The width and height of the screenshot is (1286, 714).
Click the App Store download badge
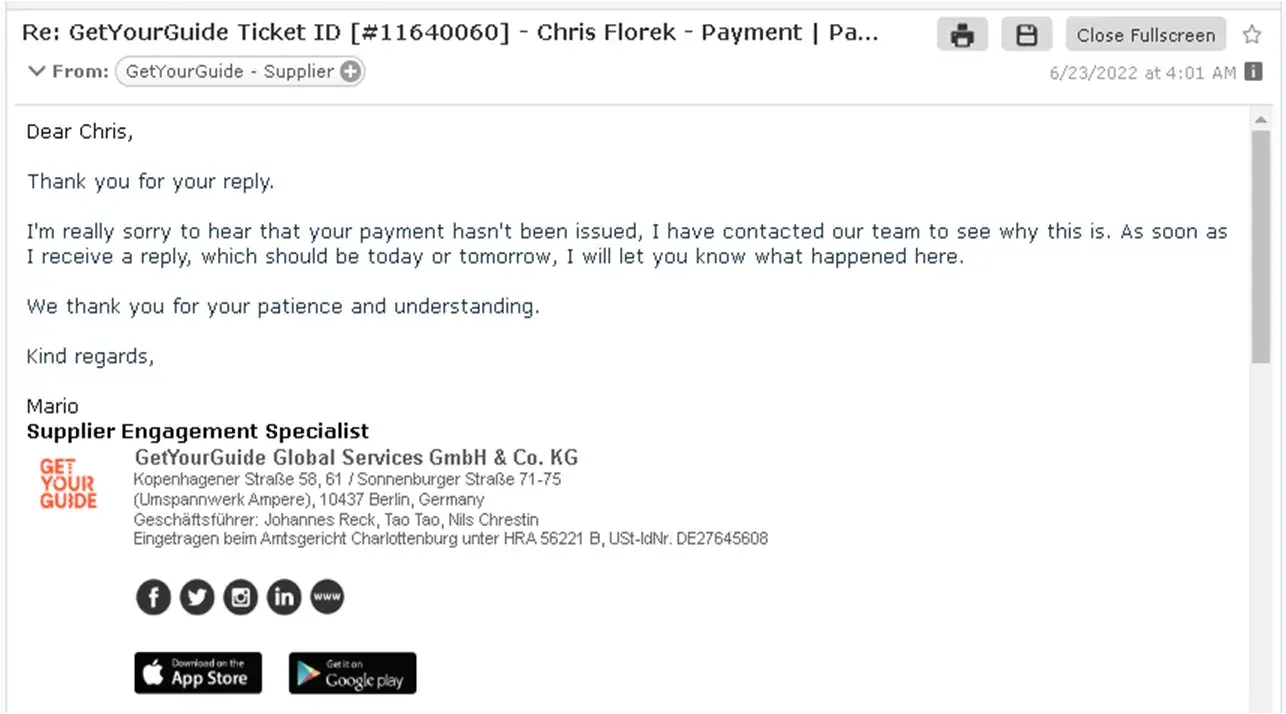click(x=198, y=673)
